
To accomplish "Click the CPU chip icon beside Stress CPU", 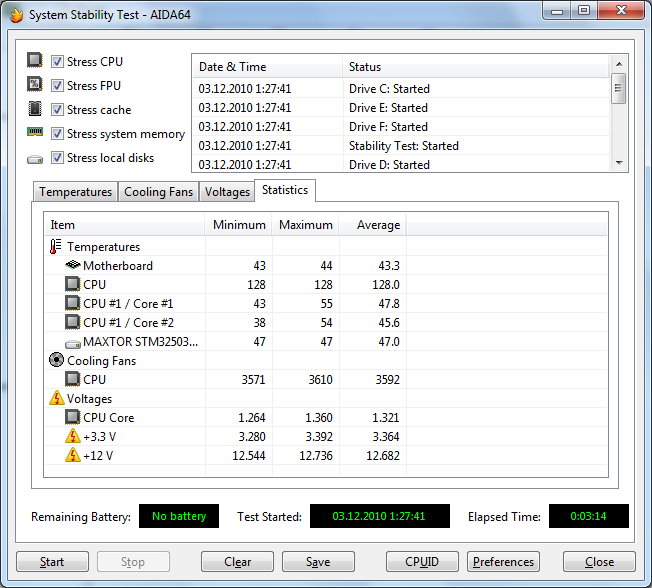I will 35,60.
